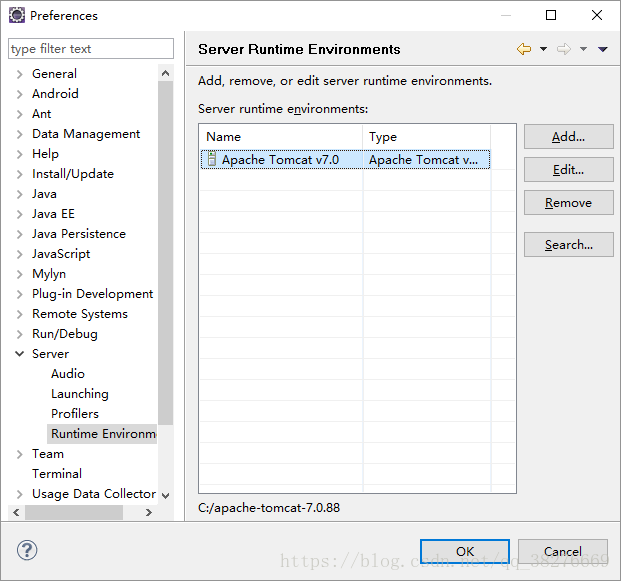Open the forward history dropdown arrow
Image resolution: width=621 pixels, height=581 pixels.
[x=583, y=49]
